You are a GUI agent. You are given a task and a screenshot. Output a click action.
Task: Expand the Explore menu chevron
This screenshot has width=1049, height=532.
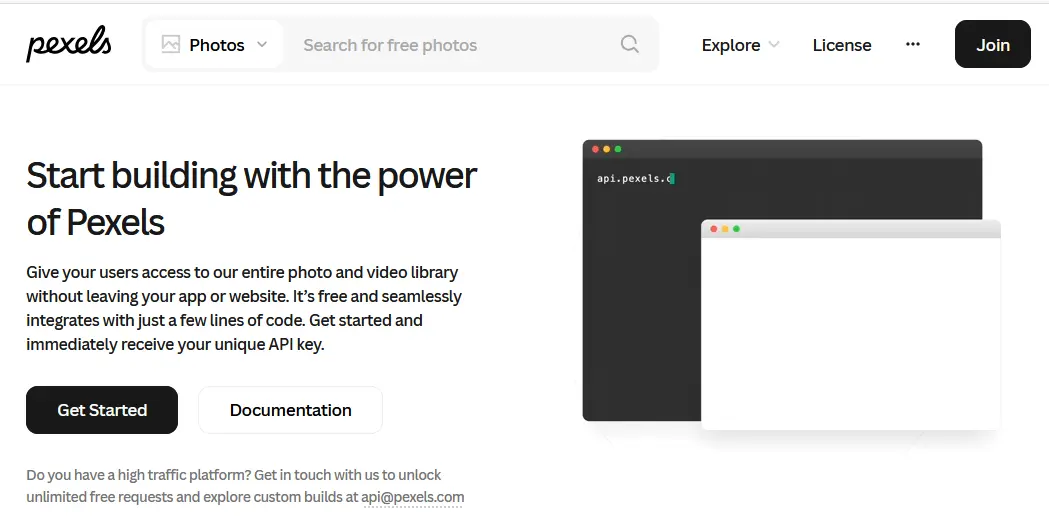[x=774, y=45]
